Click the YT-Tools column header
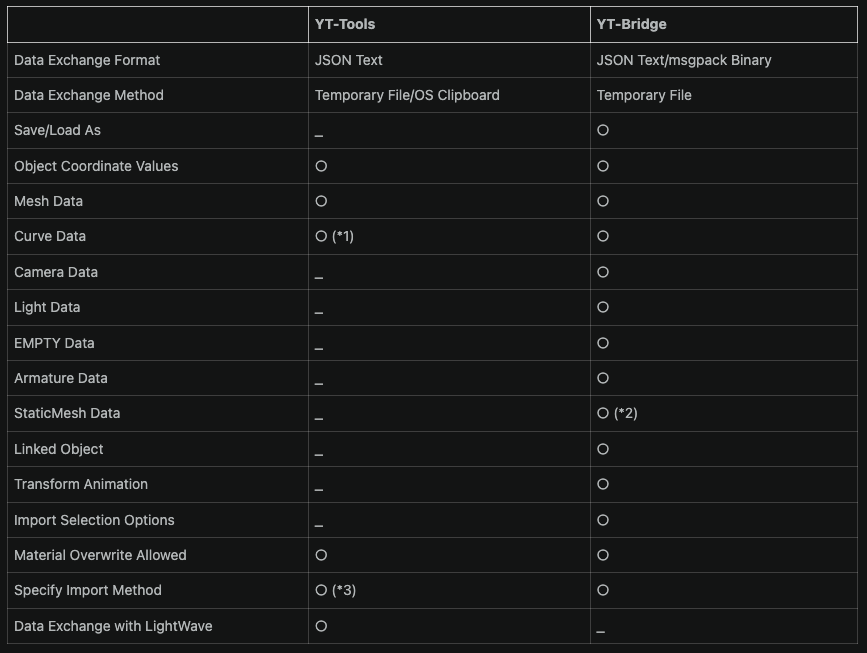The width and height of the screenshot is (867, 653). (344, 24)
